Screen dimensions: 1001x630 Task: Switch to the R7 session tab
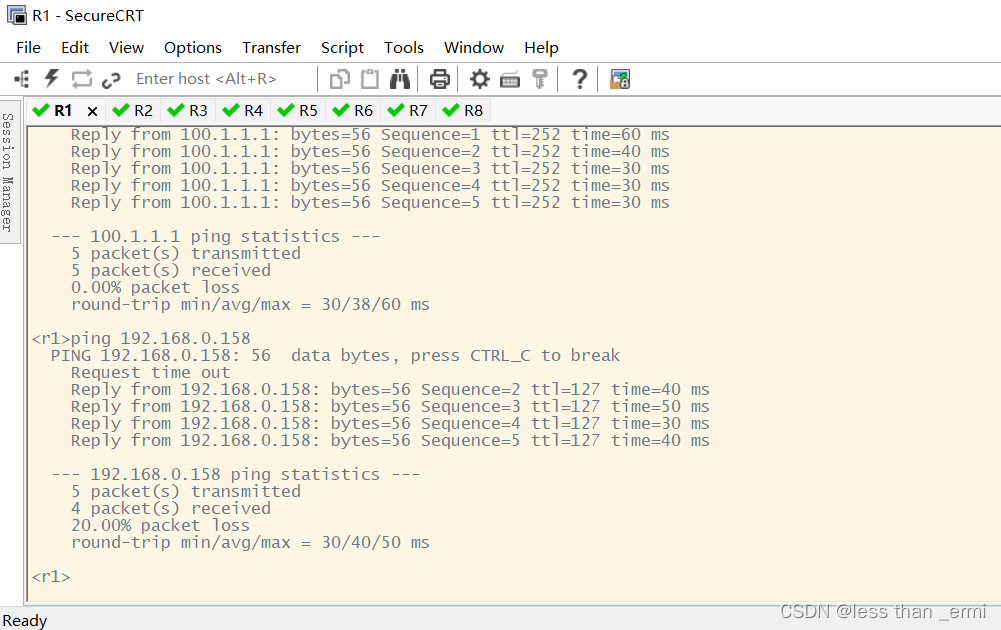408,111
